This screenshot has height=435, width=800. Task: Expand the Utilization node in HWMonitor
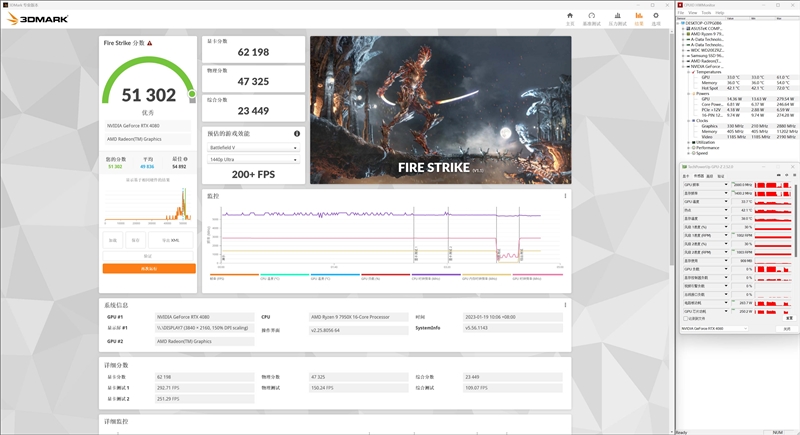[x=688, y=142]
